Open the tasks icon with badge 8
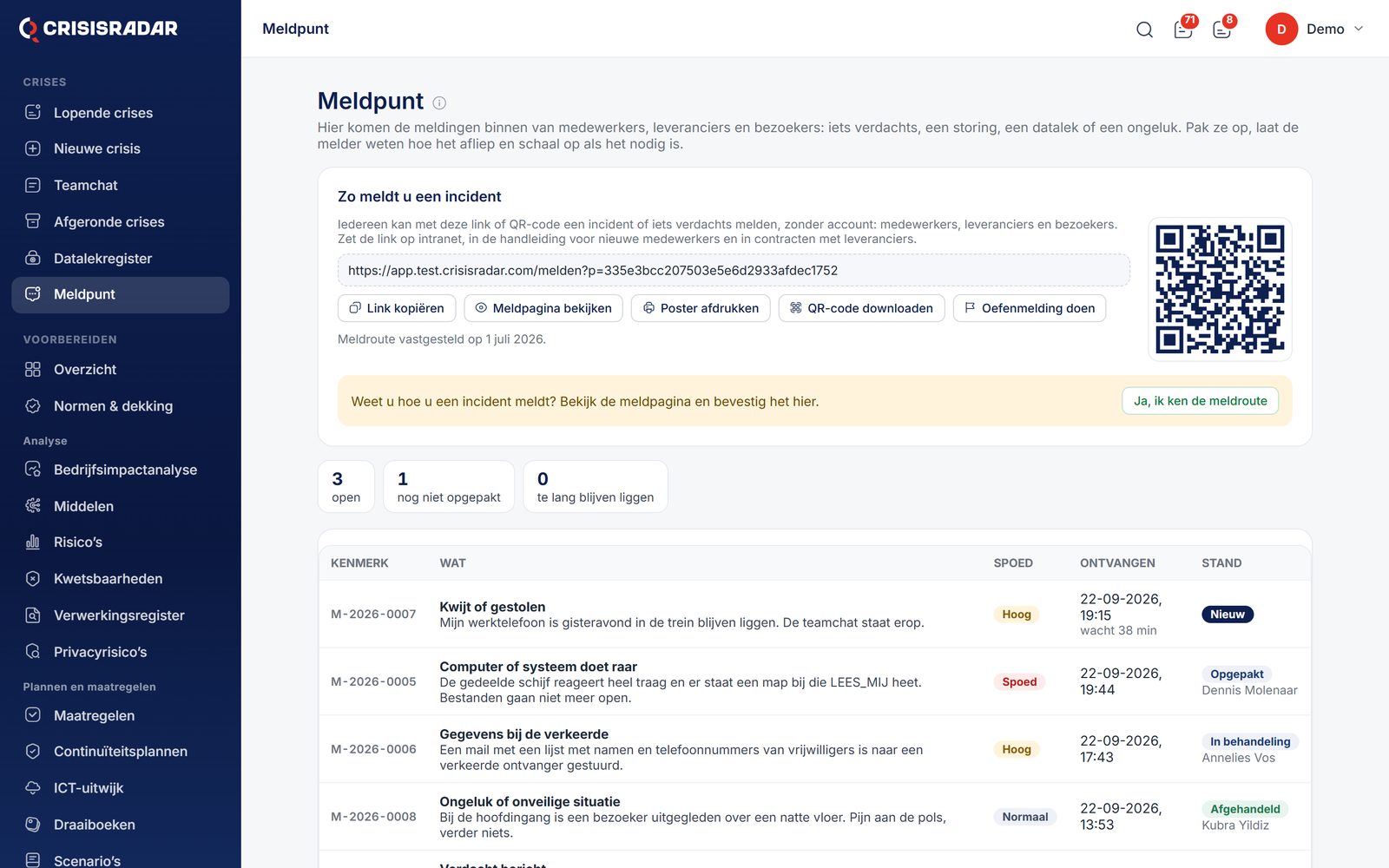 click(1221, 30)
